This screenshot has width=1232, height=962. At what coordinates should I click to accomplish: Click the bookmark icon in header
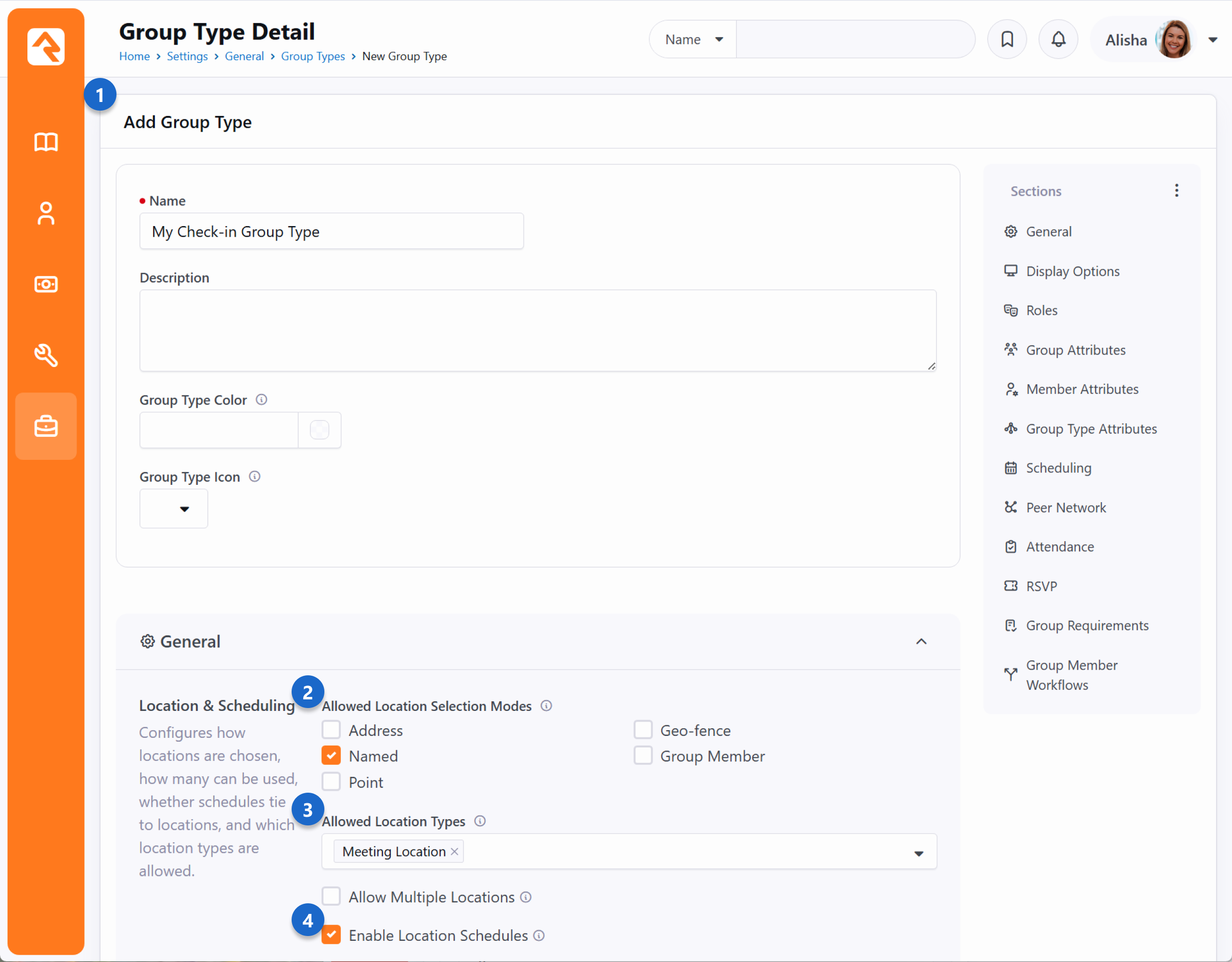click(1006, 39)
